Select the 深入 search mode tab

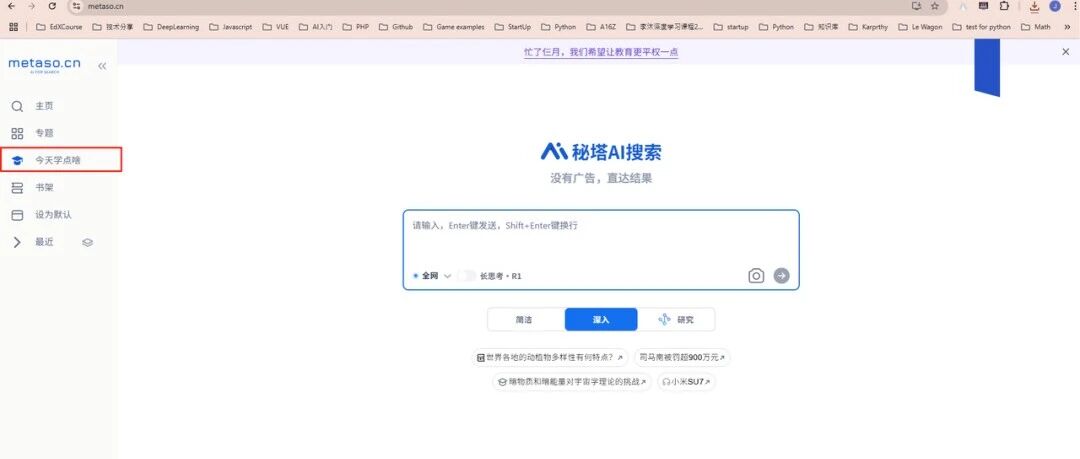(601, 320)
